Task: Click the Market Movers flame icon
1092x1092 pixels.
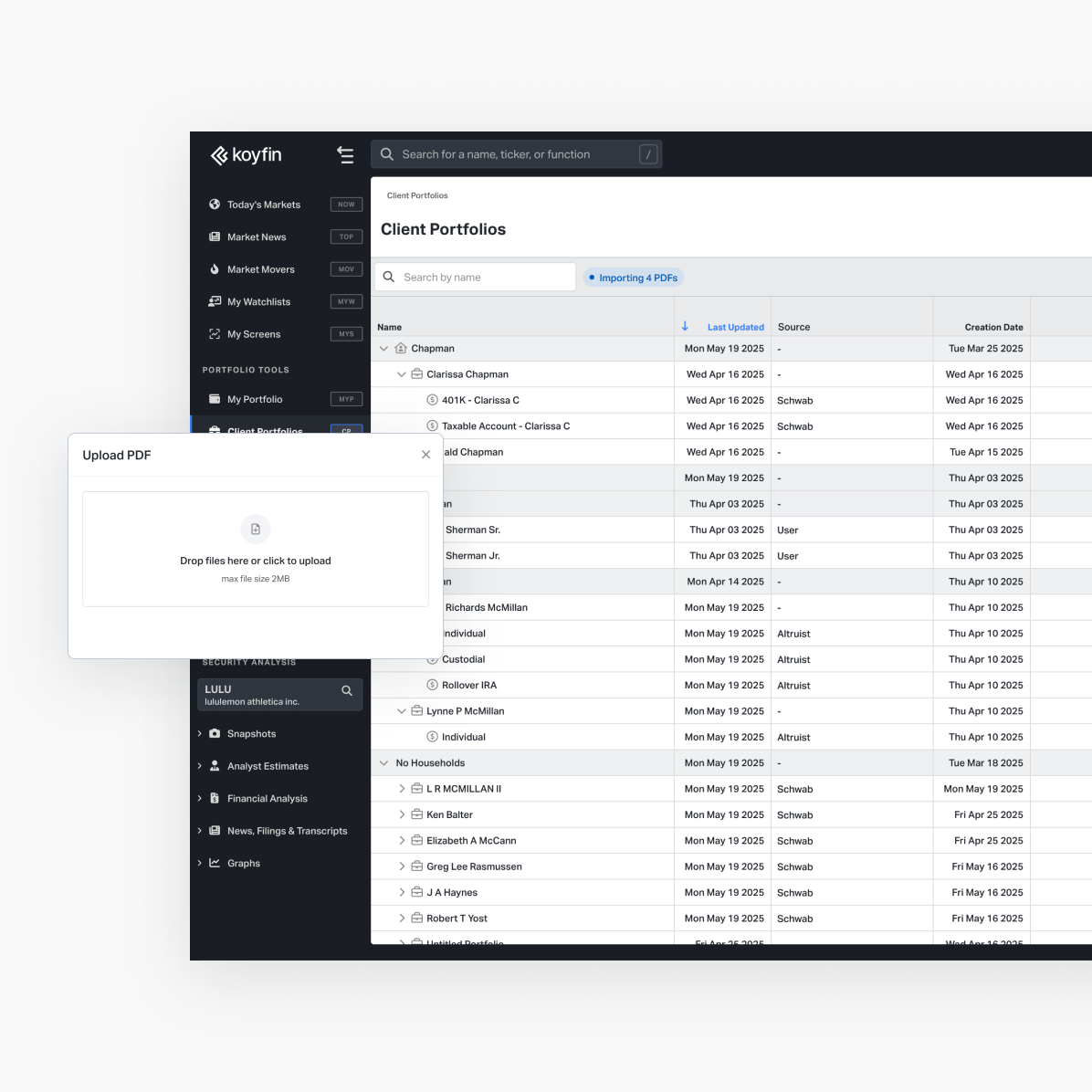Action: 215,269
